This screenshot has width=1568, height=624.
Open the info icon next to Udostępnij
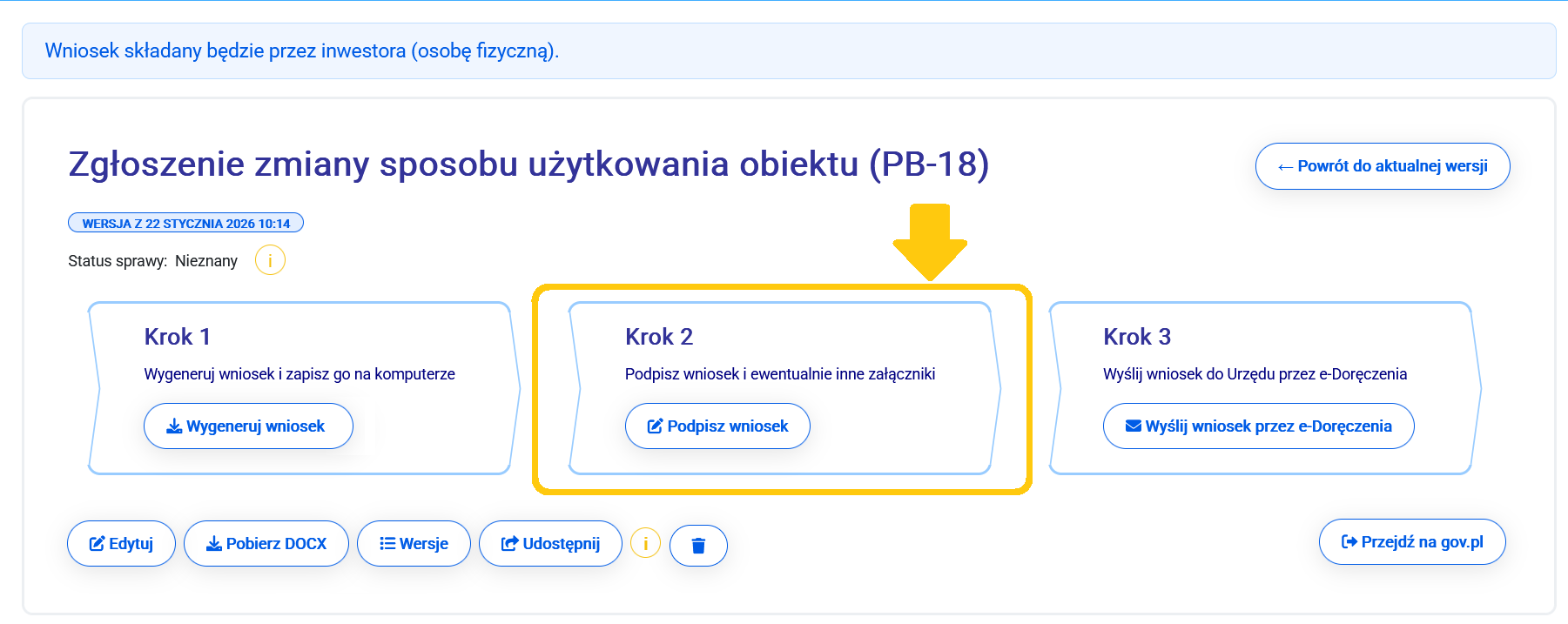[645, 543]
